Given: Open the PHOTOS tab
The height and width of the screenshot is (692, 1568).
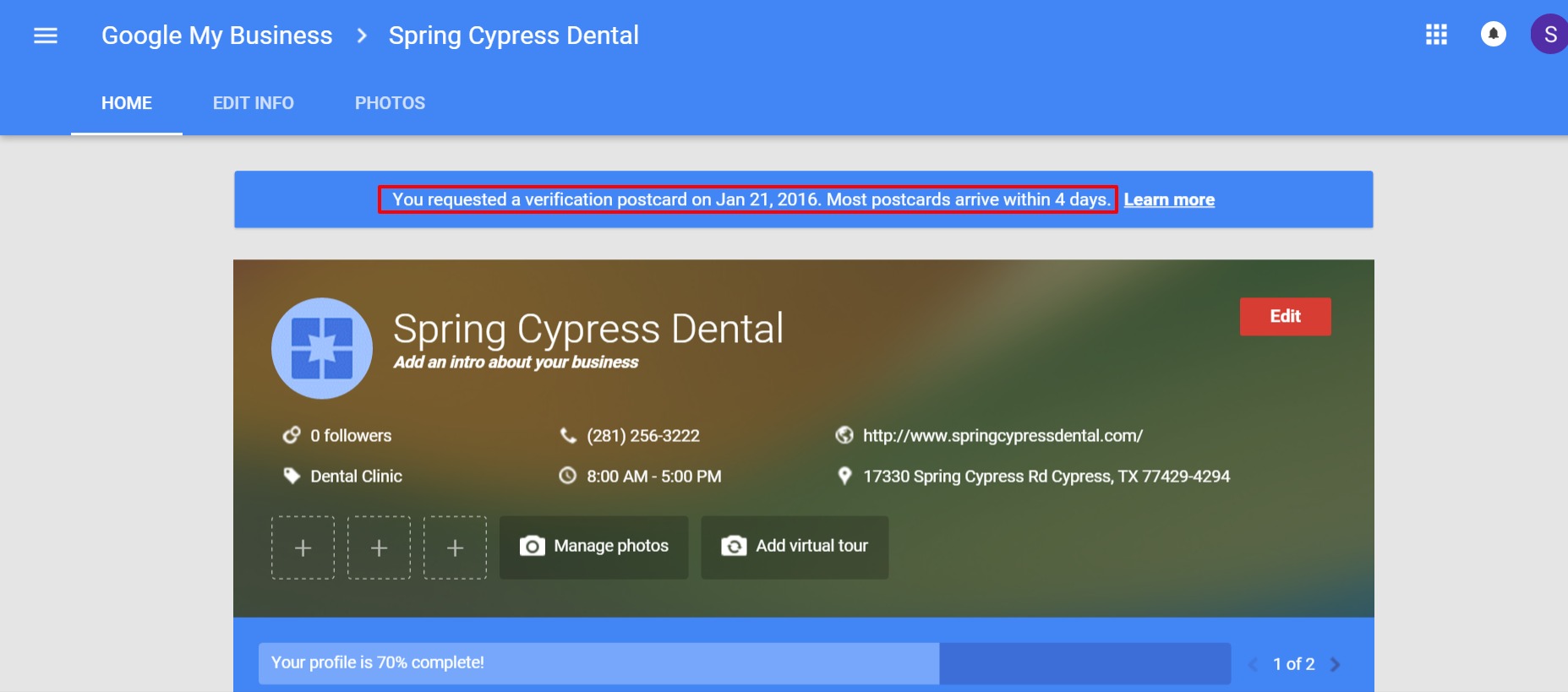Looking at the screenshot, I should (x=390, y=103).
